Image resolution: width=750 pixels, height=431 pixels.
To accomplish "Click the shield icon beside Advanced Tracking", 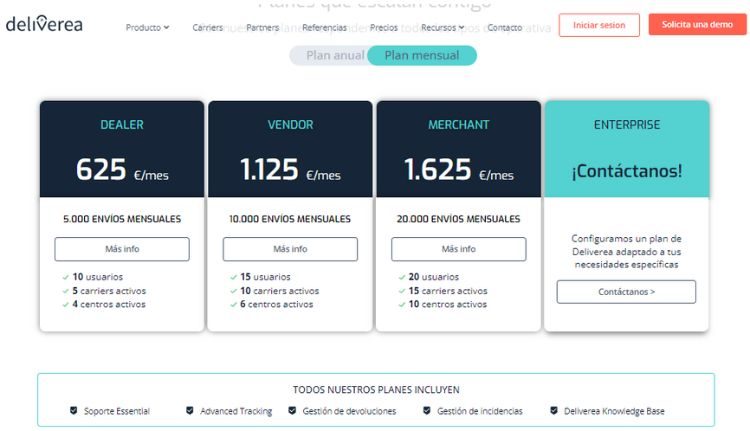I will (x=190, y=410).
